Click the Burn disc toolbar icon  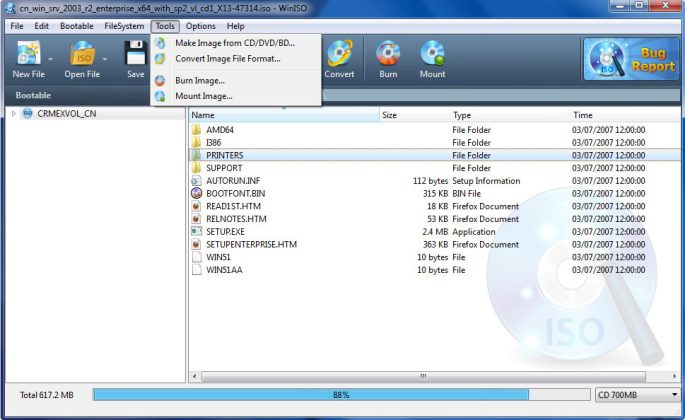(x=388, y=53)
